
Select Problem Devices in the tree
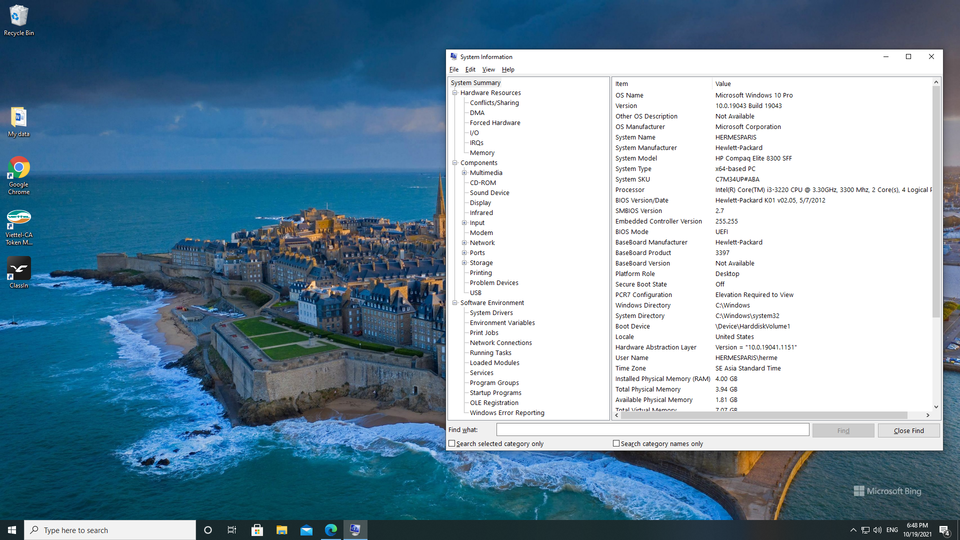493,283
